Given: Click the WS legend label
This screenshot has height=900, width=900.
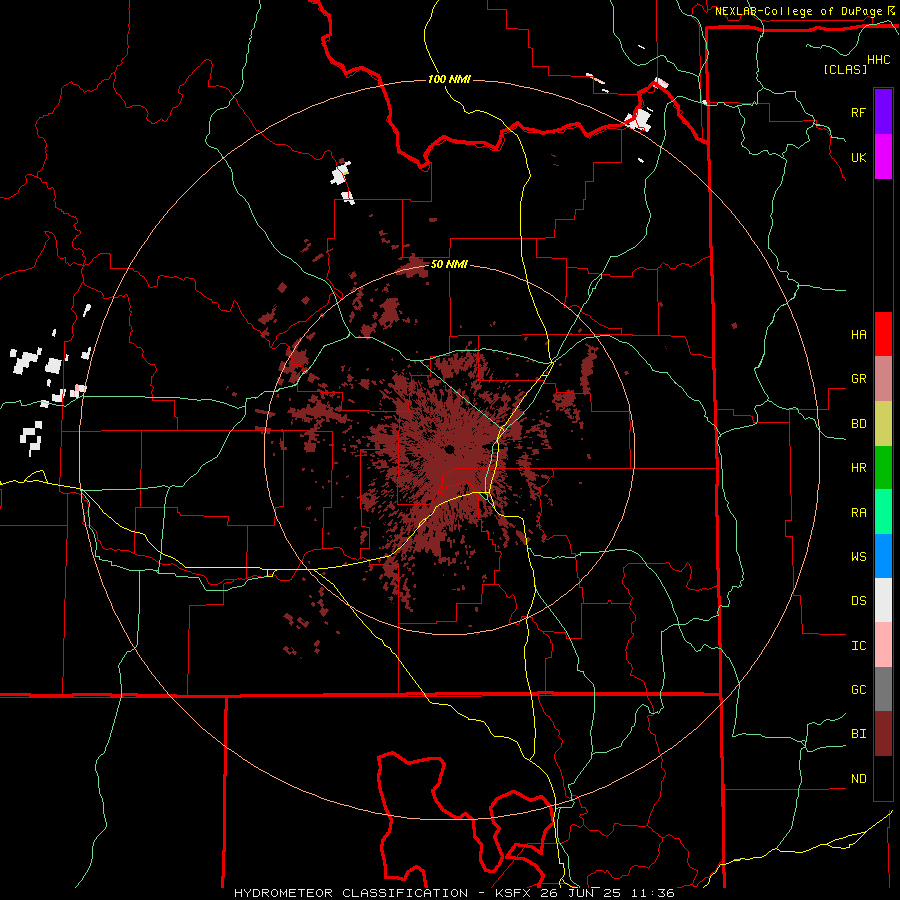Looking at the screenshot, I should [x=858, y=557].
